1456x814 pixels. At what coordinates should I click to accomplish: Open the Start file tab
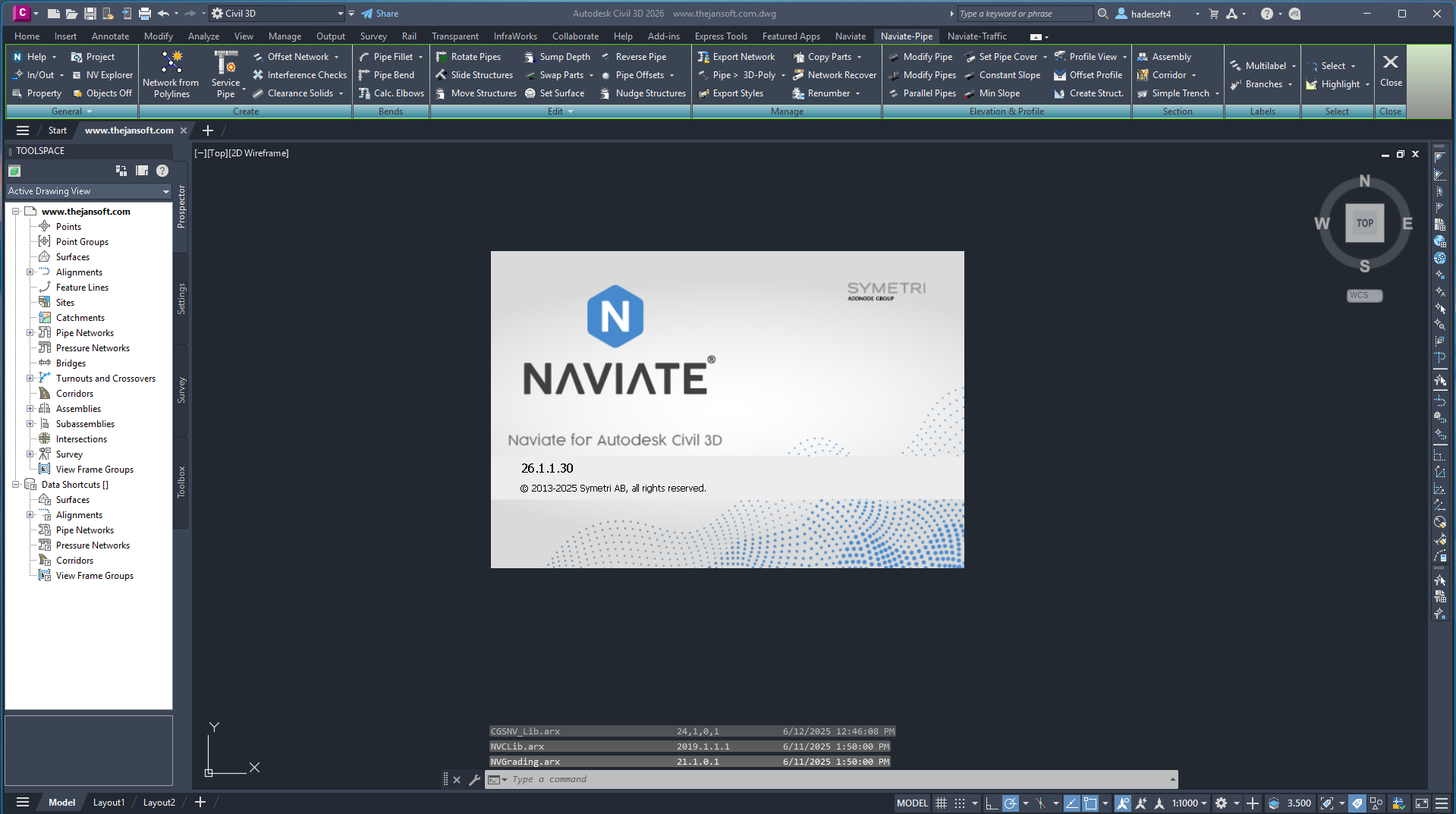(x=58, y=130)
